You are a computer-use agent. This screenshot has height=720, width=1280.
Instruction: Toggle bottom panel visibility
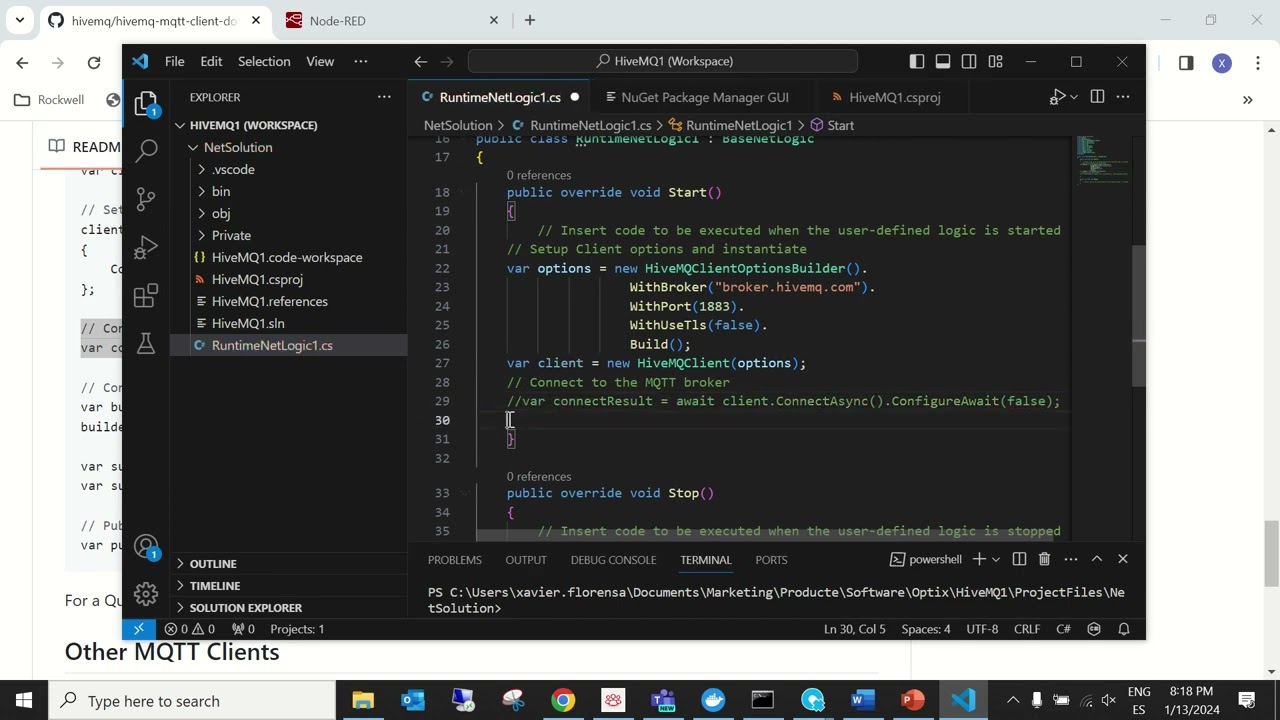tap(943, 61)
